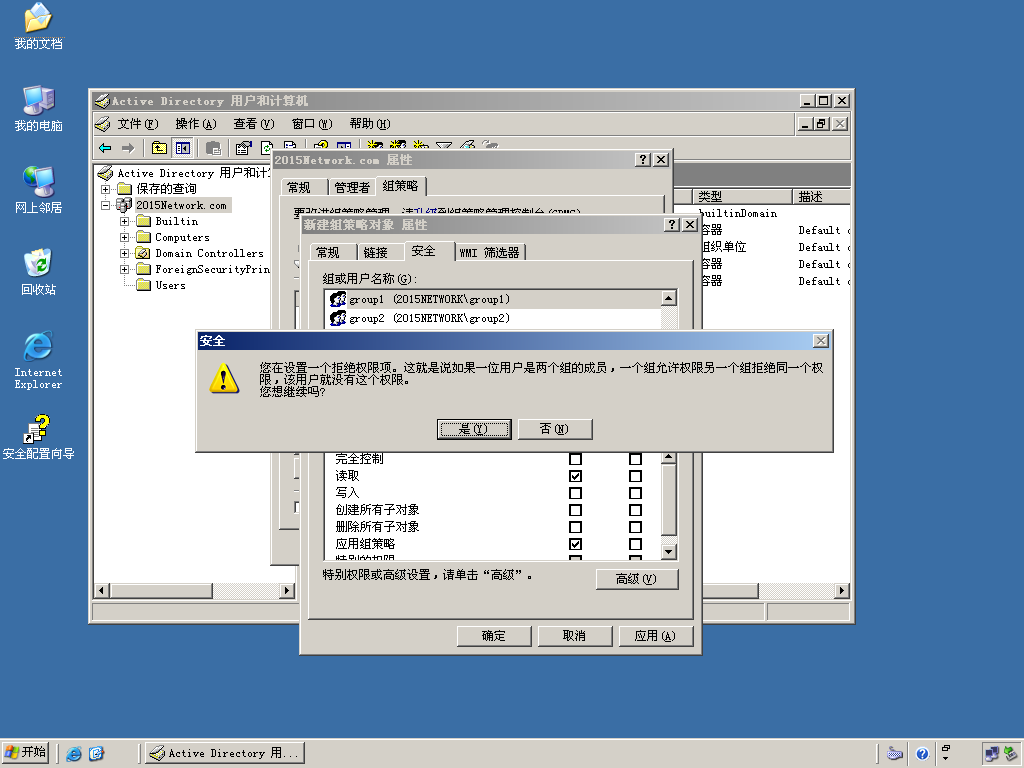Check the Deny box for 读取

tap(635, 476)
